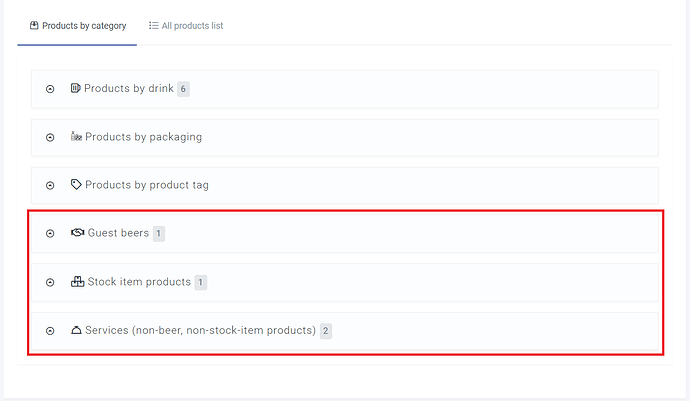The height and width of the screenshot is (401, 690).
Task: Click the Stock item products label
Action: (139, 282)
